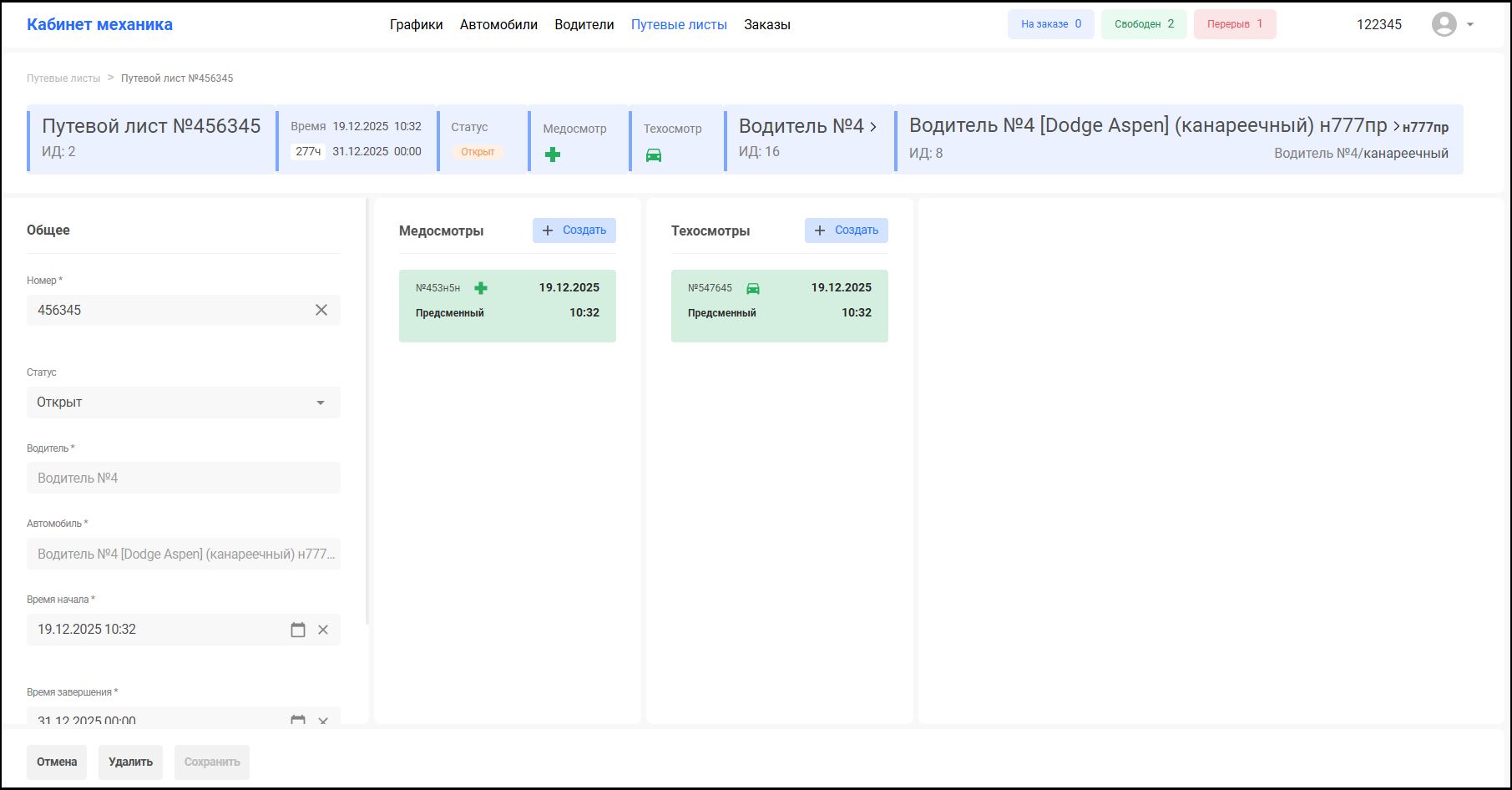The image size is (1512, 790).
Task: Click Путевые листы breadcrumb link
Action: (x=63, y=78)
